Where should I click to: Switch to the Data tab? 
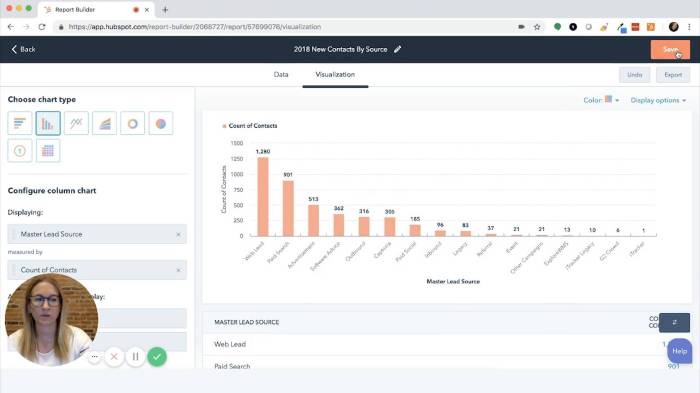click(x=281, y=75)
